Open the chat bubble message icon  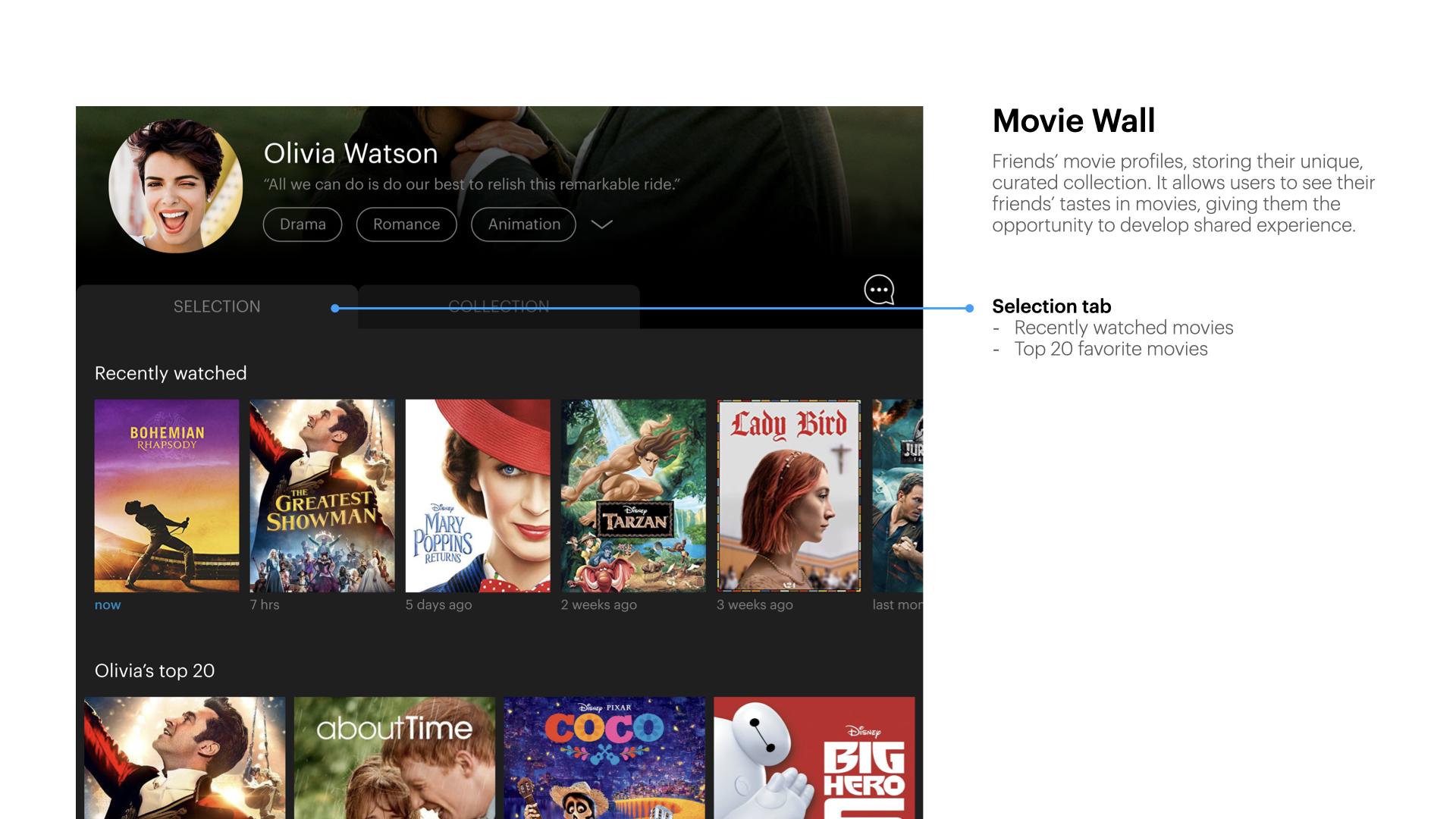(879, 290)
